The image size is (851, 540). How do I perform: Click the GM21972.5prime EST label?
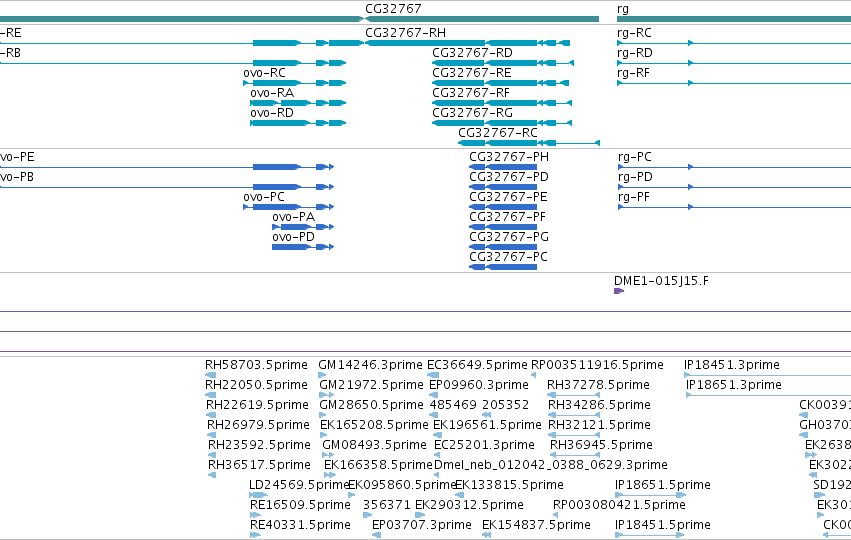point(371,385)
